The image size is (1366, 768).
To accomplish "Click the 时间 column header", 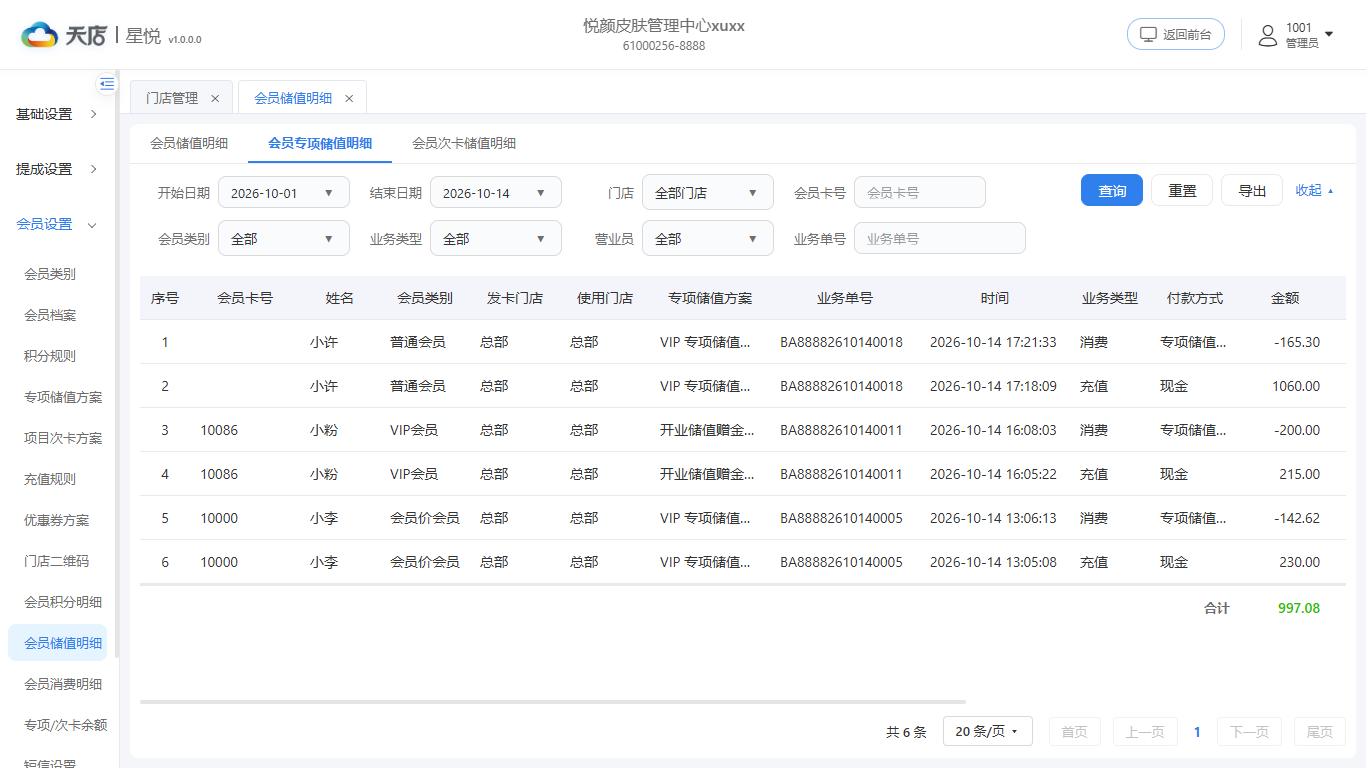I will tap(995, 298).
